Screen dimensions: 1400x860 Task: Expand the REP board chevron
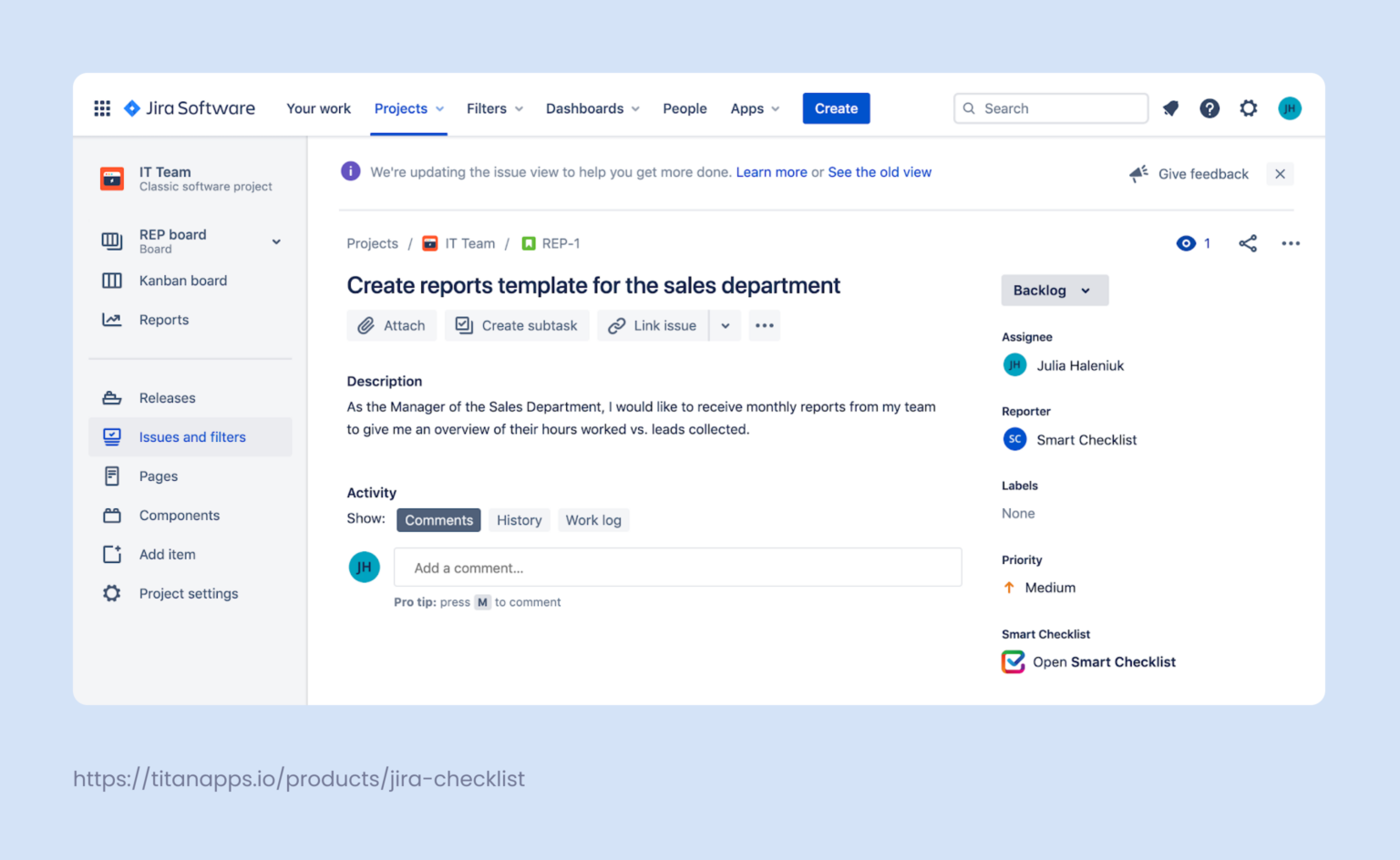pos(276,241)
